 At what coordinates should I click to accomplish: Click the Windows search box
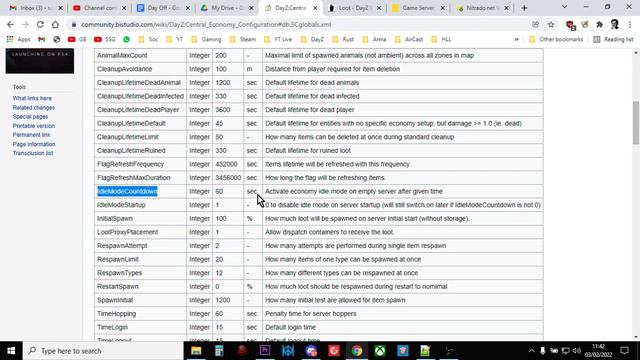click(x=104, y=351)
